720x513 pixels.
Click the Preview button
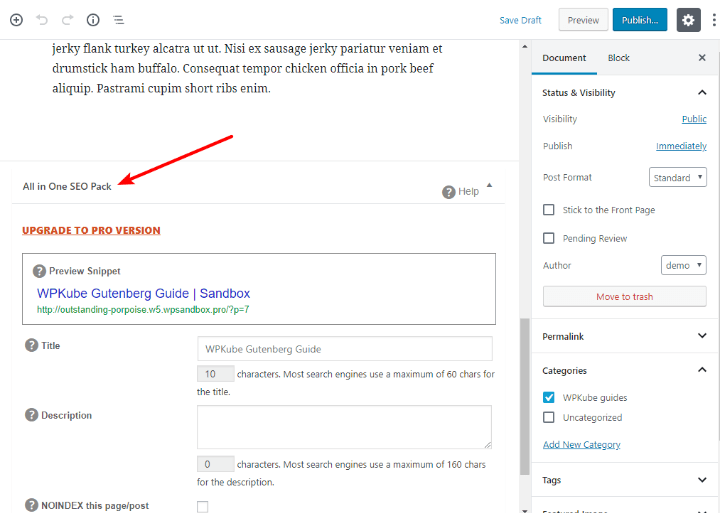[x=583, y=20]
